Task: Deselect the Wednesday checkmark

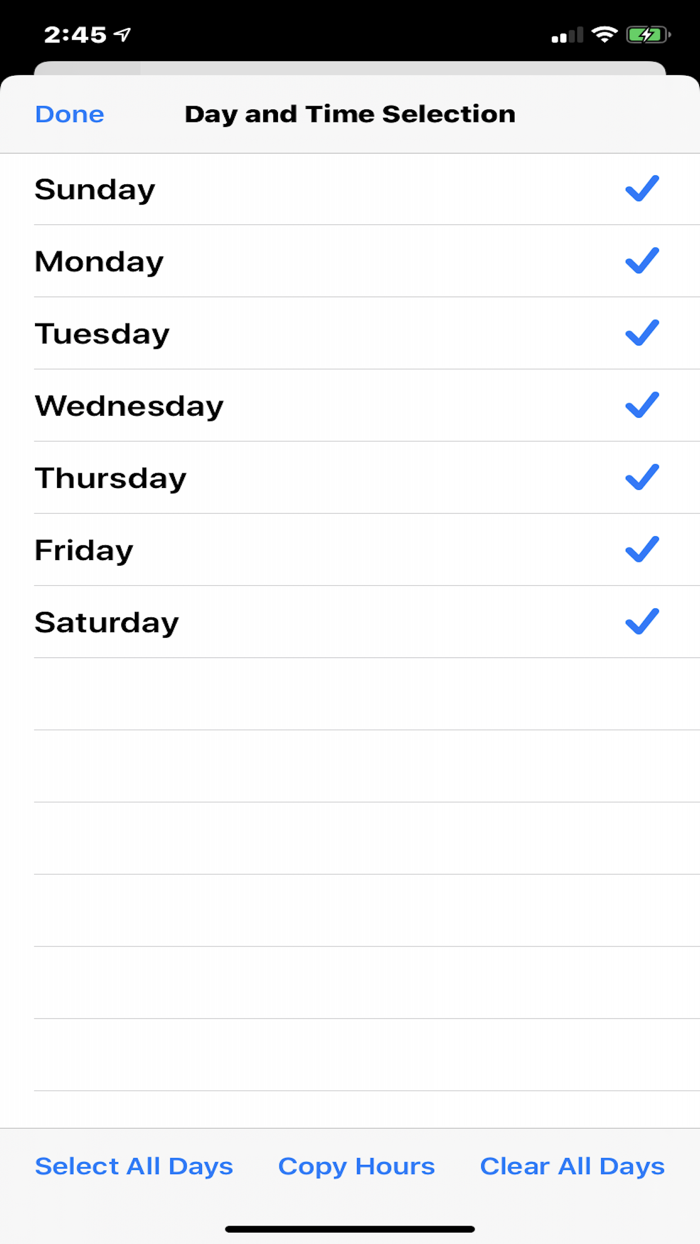Action: [x=641, y=405]
